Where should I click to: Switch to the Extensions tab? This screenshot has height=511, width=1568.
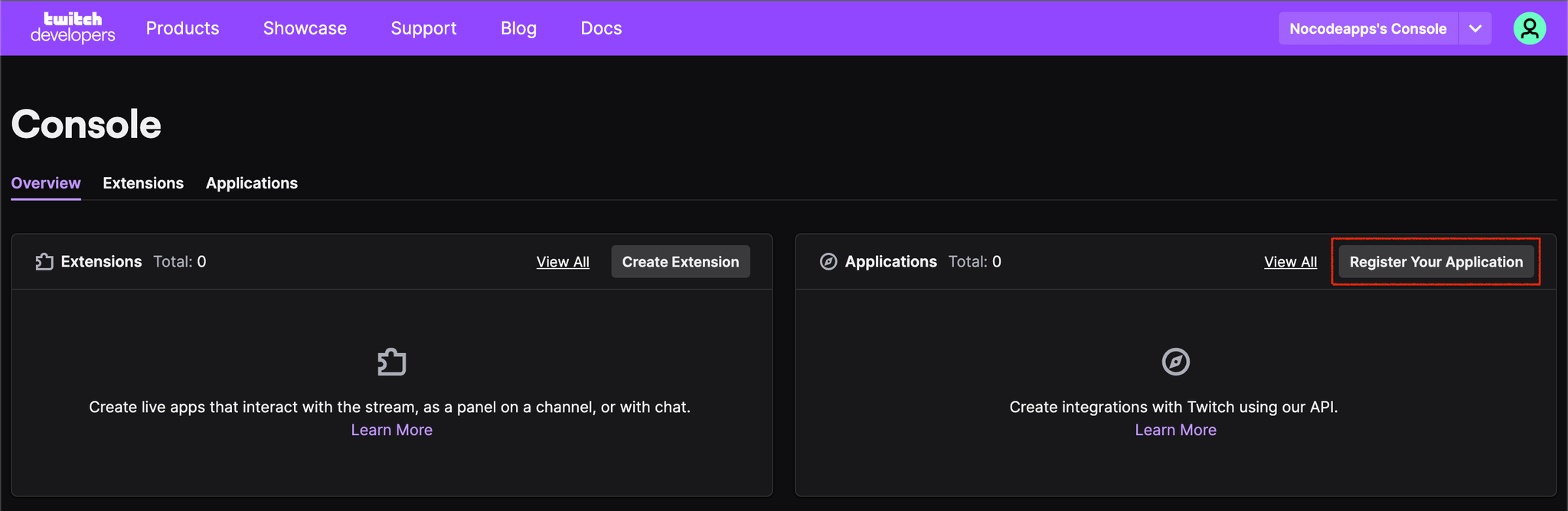[143, 183]
